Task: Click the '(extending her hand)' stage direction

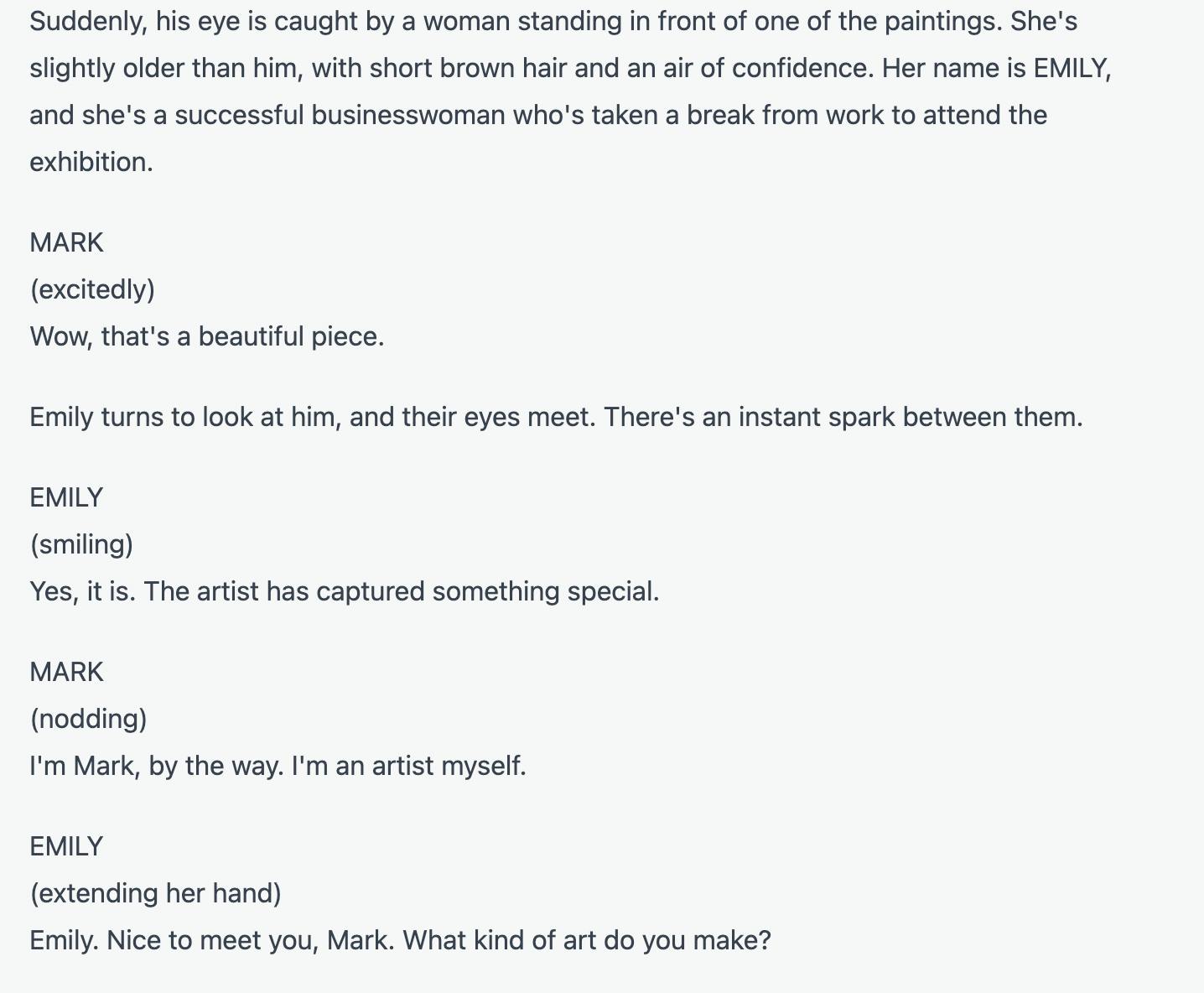Action: point(155,893)
